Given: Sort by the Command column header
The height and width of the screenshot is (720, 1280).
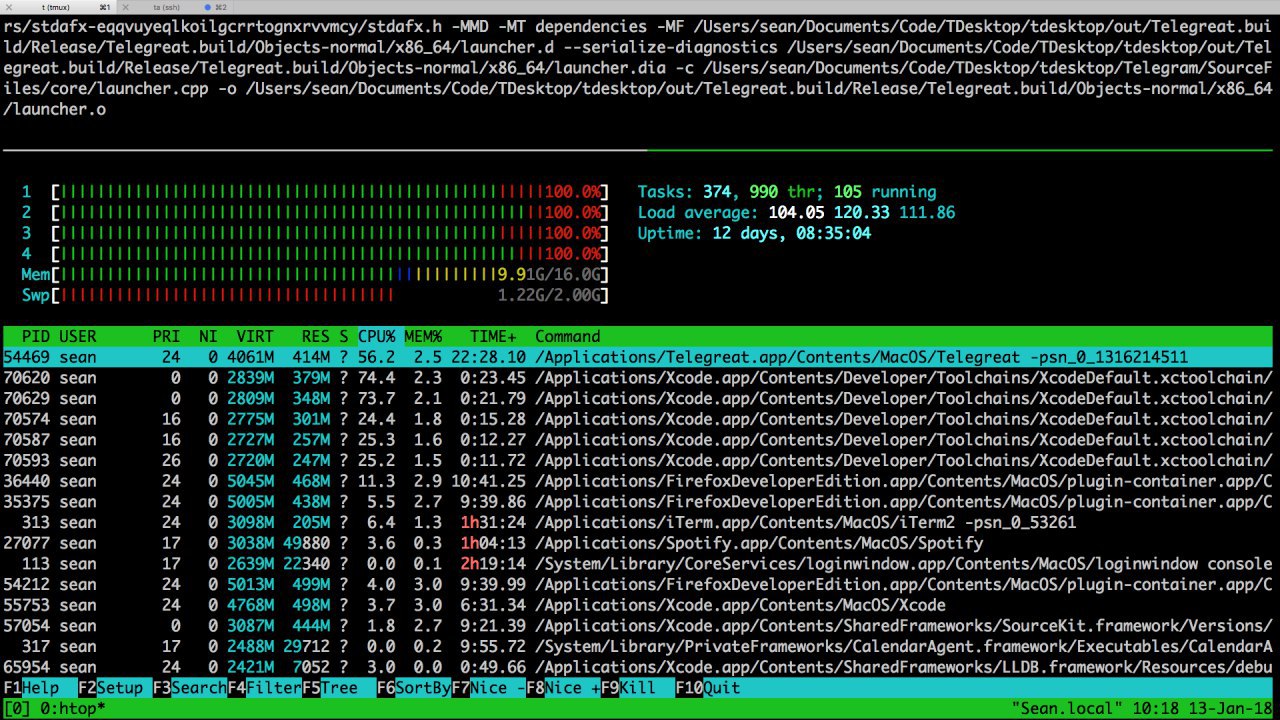Looking at the screenshot, I should (x=568, y=336).
